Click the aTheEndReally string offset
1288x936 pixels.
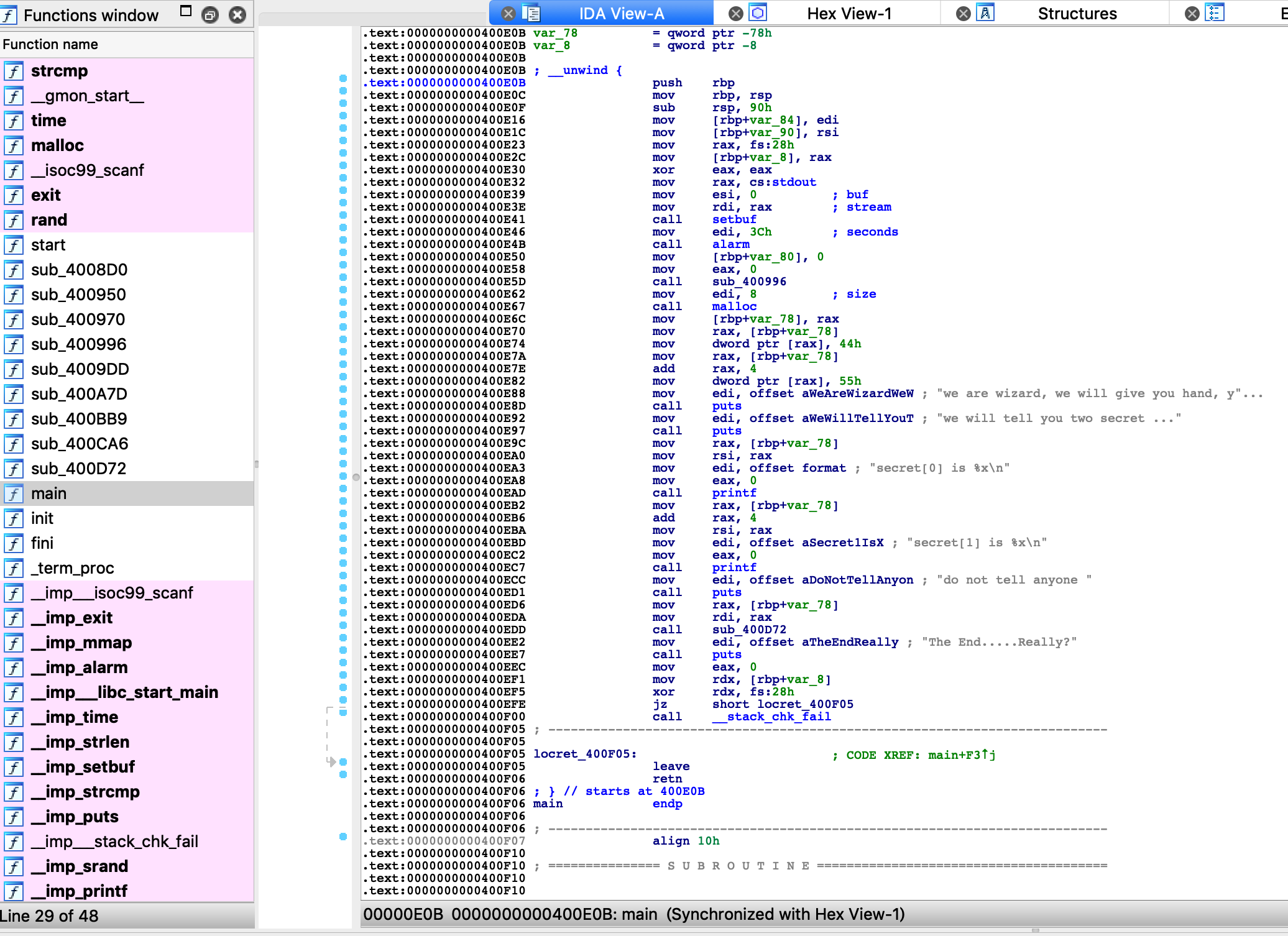pyautogui.click(x=850, y=642)
